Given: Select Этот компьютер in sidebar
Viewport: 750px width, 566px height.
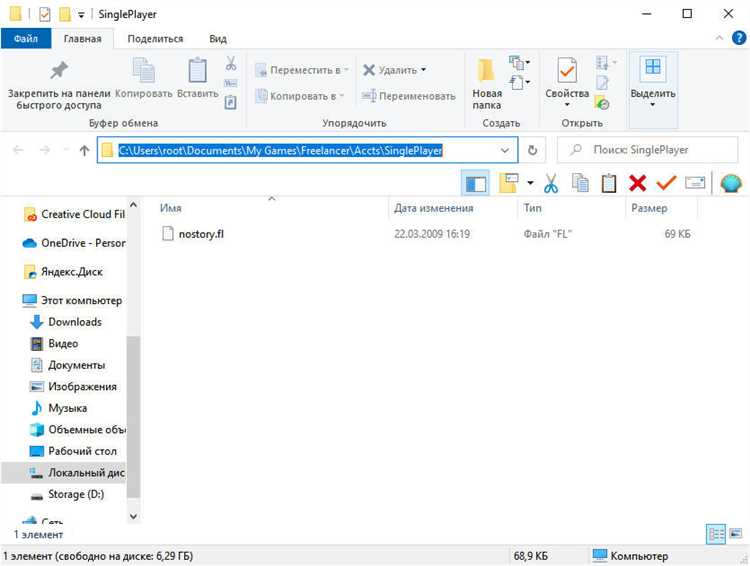Looking at the screenshot, I should (73, 300).
